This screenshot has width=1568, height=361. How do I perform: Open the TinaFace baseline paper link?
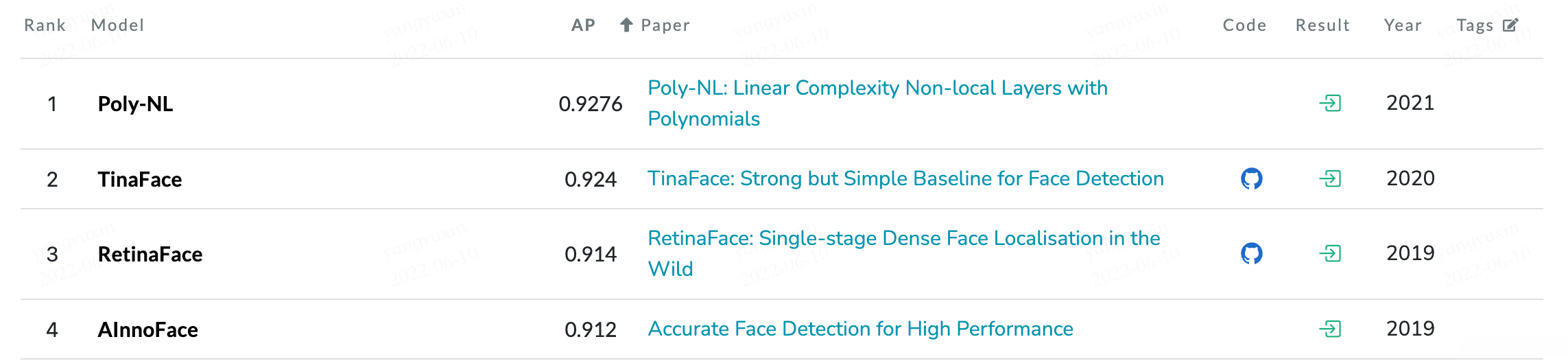click(x=905, y=179)
